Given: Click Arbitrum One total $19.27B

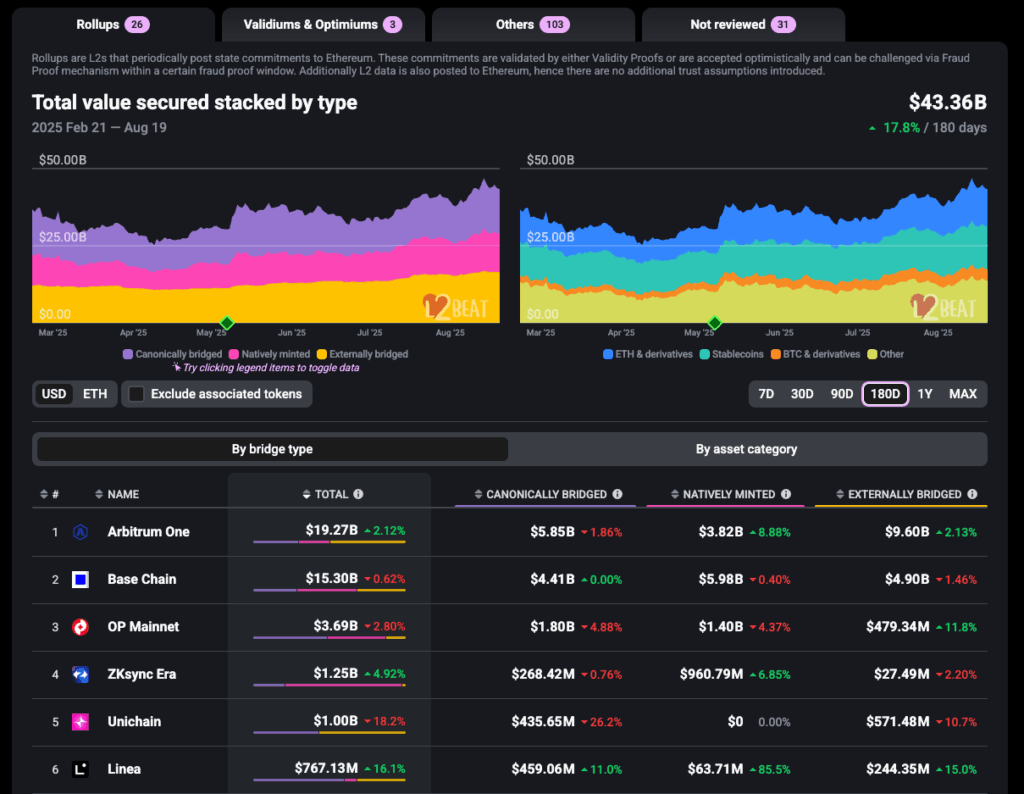Looking at the screenshot, I should (x=332, y=530).
